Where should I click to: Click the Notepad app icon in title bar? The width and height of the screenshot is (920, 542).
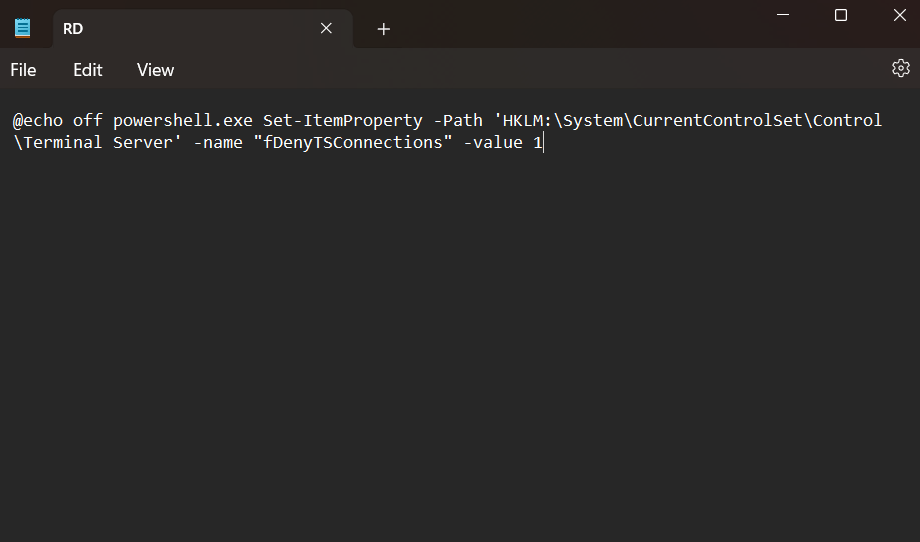coord(23,28)
